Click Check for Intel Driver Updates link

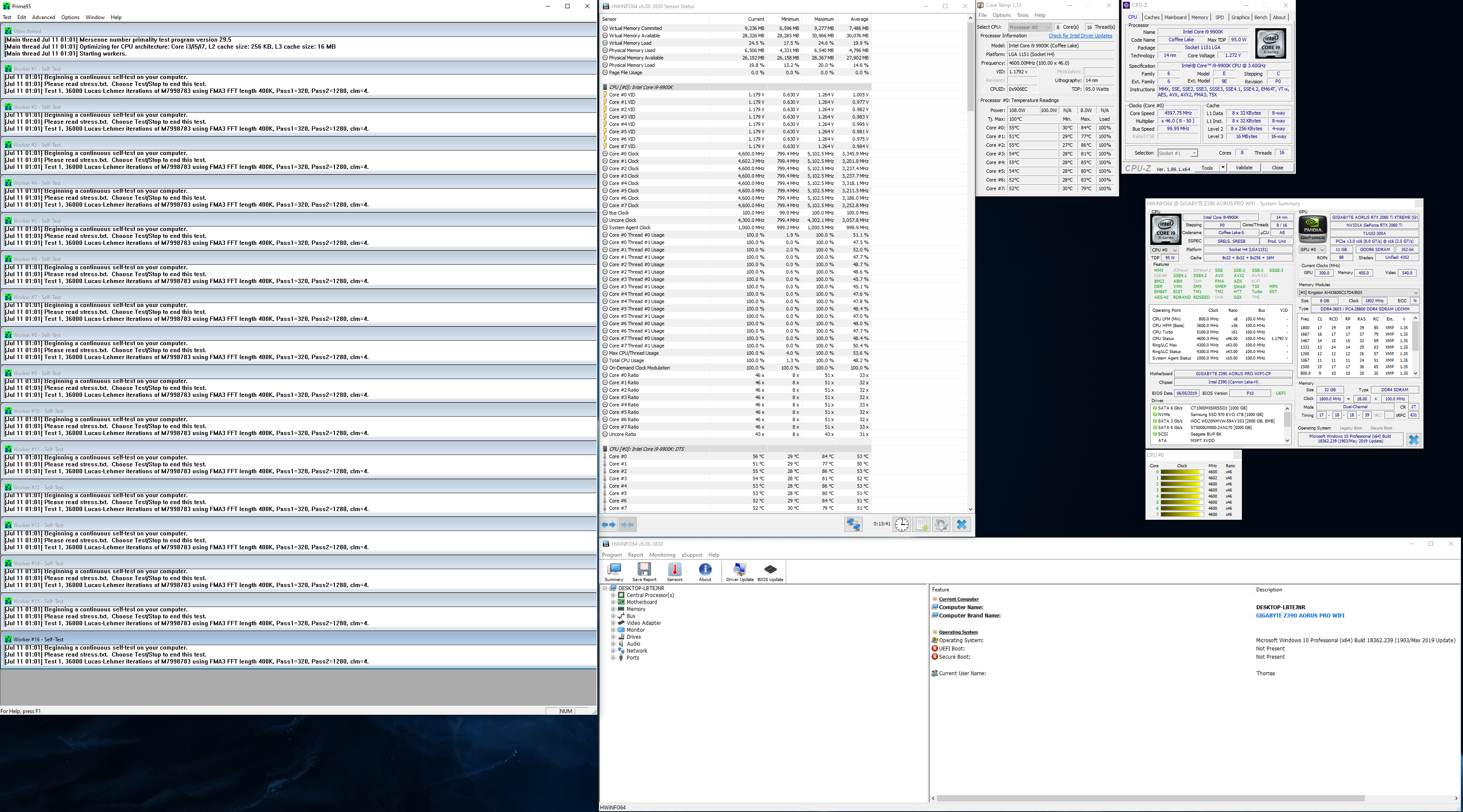[x=1080, y=36]
